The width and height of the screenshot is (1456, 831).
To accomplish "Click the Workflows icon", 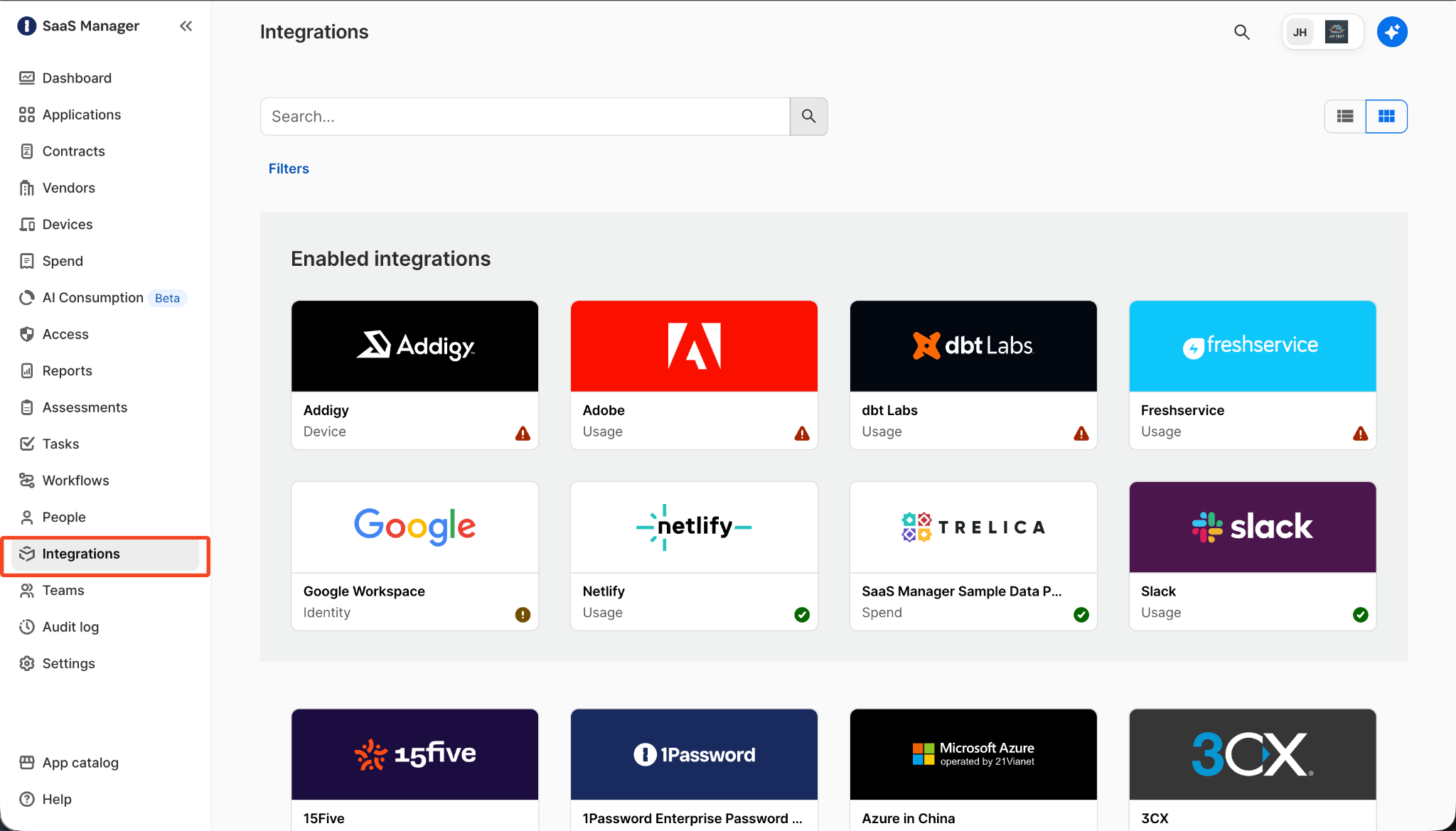I will (x=27, y=481).
